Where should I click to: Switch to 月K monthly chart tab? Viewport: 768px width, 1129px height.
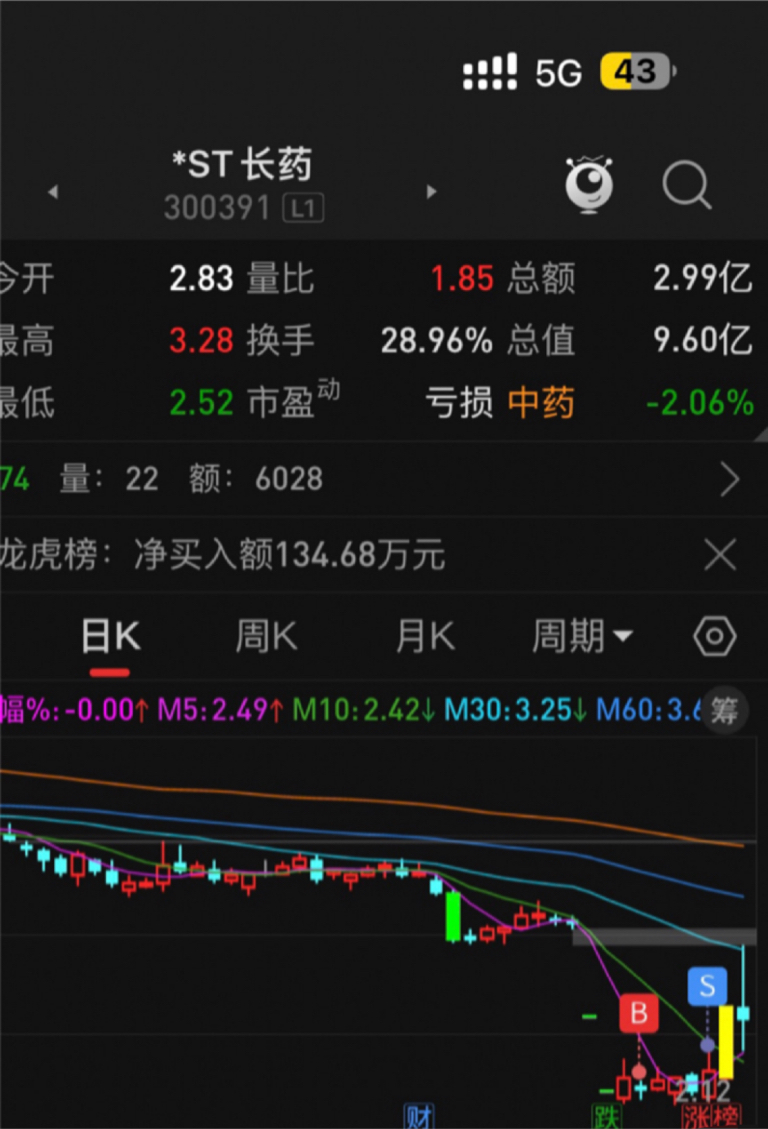click(425, 637)
